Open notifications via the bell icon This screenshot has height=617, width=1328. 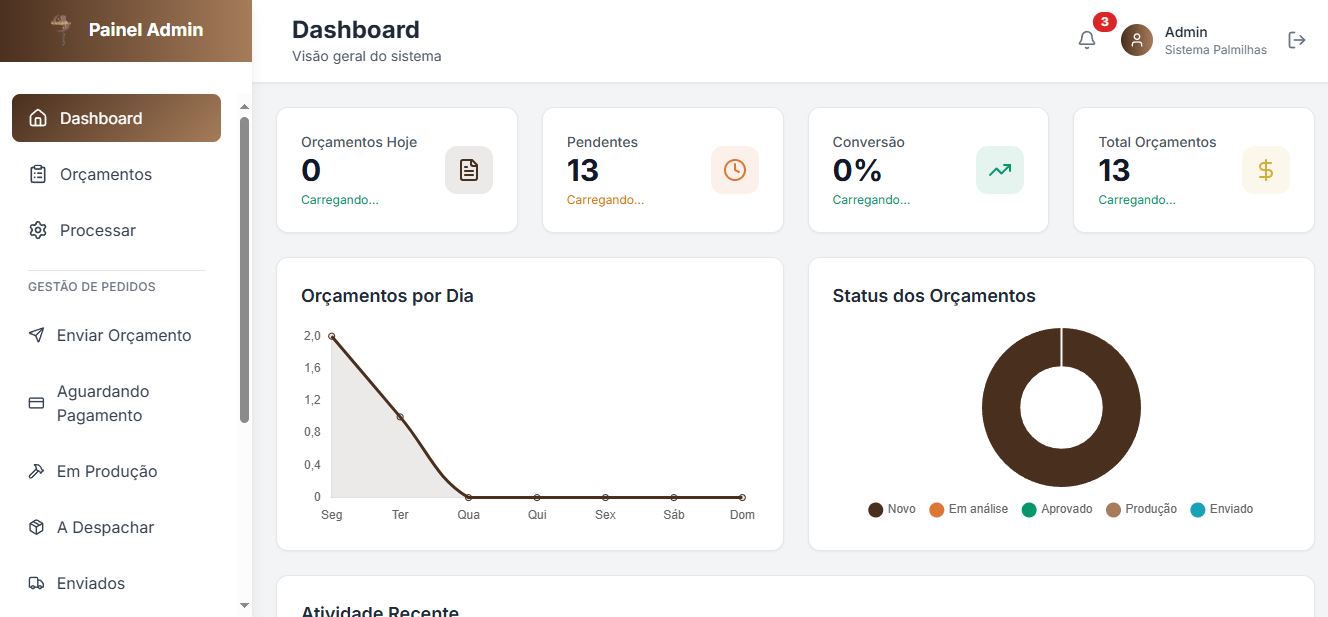tap(1086, 38)
